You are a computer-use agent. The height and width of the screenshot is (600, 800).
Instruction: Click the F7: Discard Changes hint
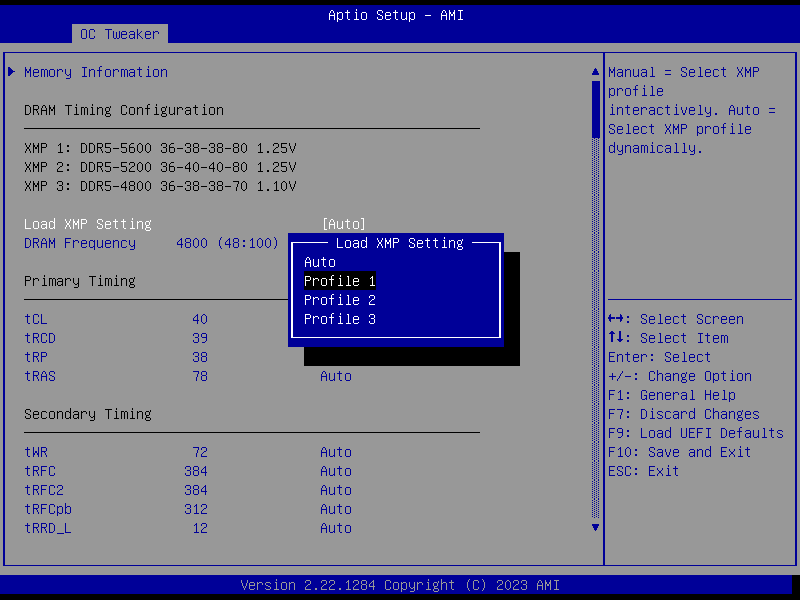(x=684, y=414)
